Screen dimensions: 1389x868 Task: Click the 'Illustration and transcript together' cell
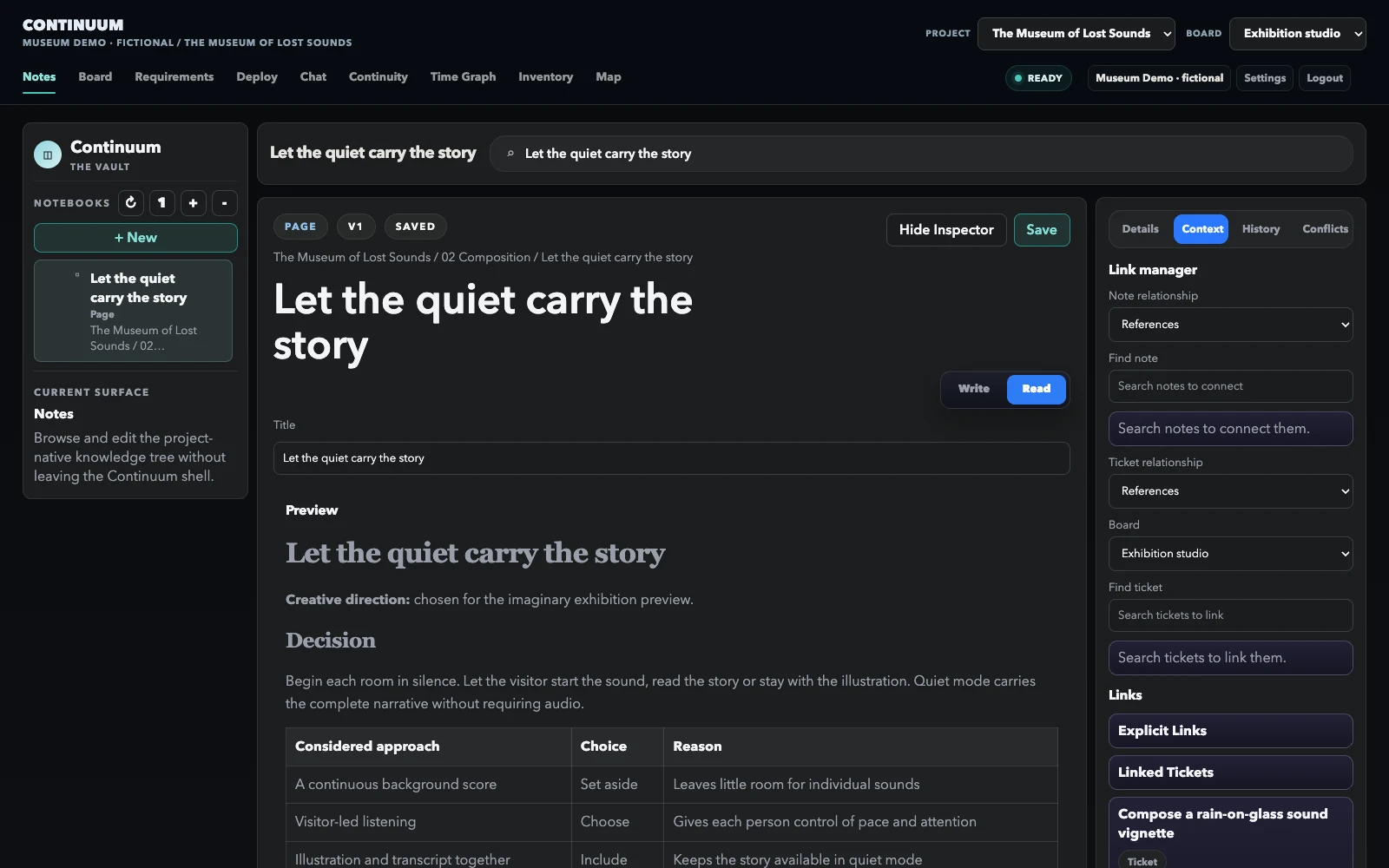pos(428,856)
